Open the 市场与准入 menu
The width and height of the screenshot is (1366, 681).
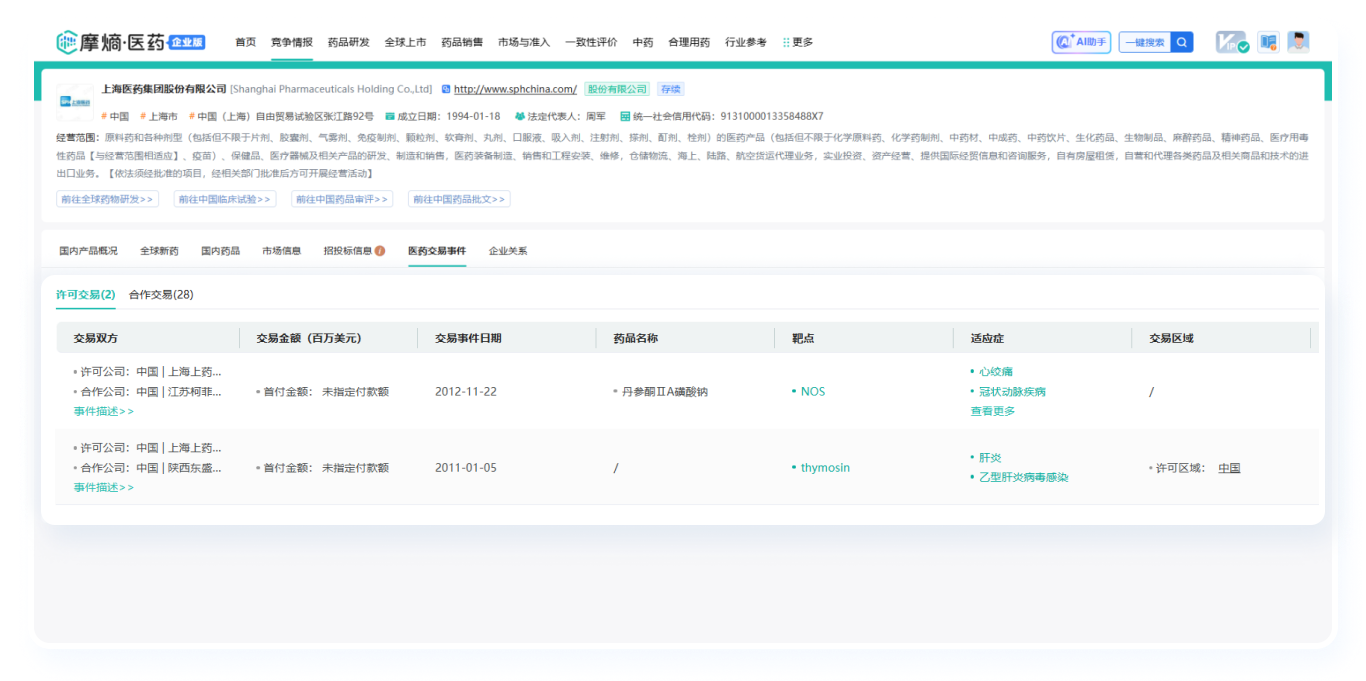[x=524, y=42]
